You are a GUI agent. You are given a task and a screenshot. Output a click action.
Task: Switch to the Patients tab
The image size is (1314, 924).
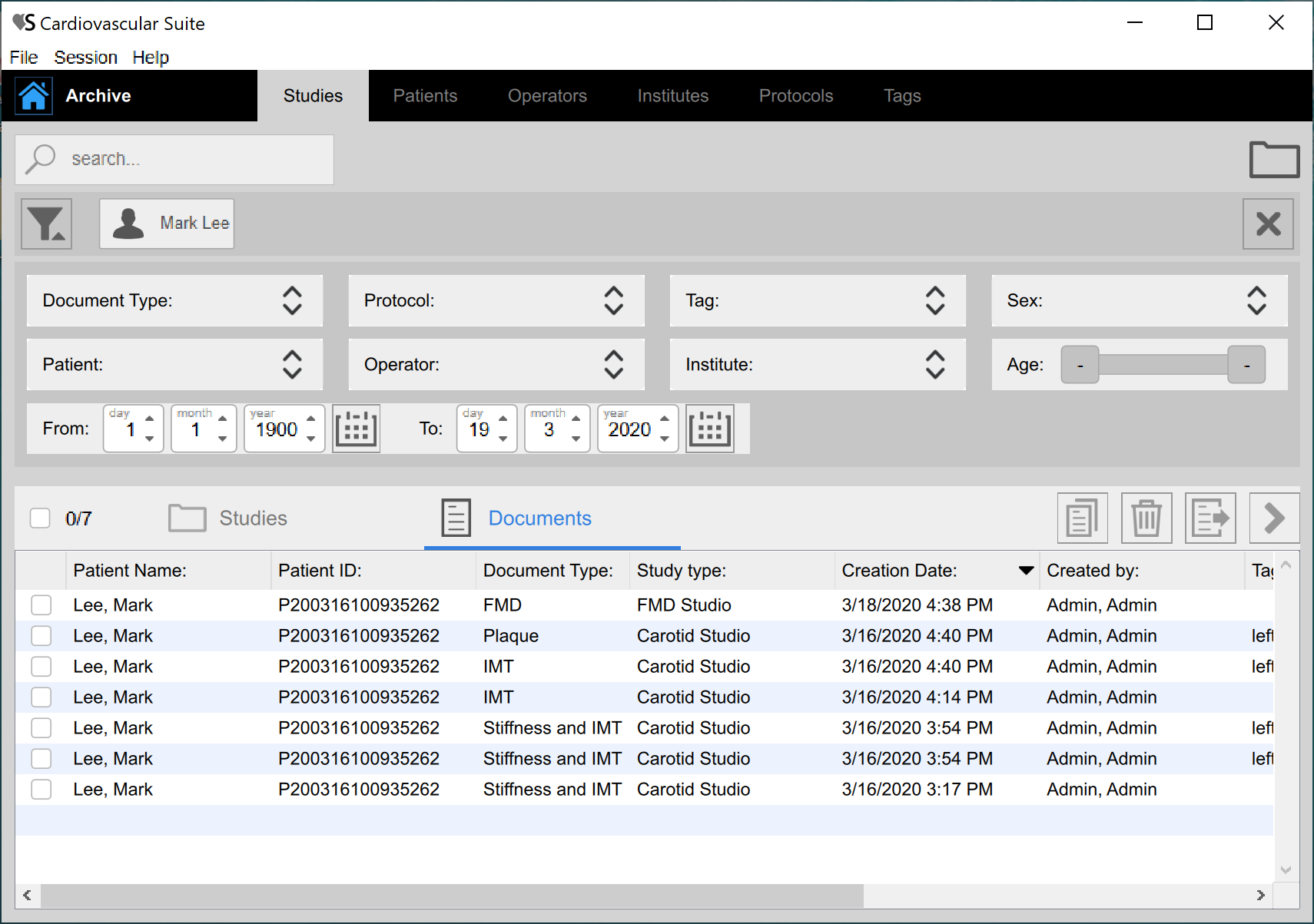[x=425, y=96]
